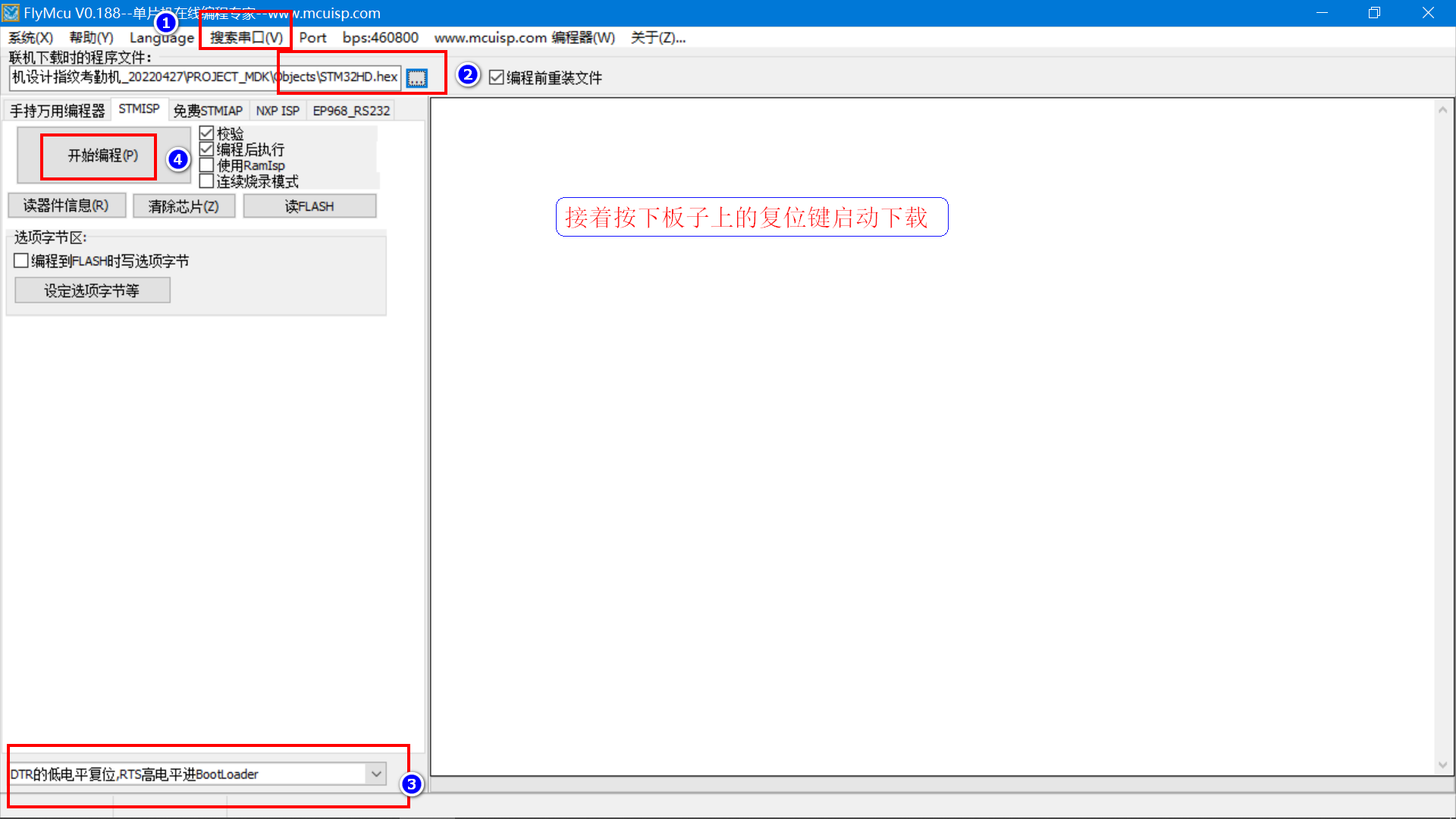Open the 帮助(Y) help menu
The height and width of the screenshot is (819, 1456).
(90, 37)
